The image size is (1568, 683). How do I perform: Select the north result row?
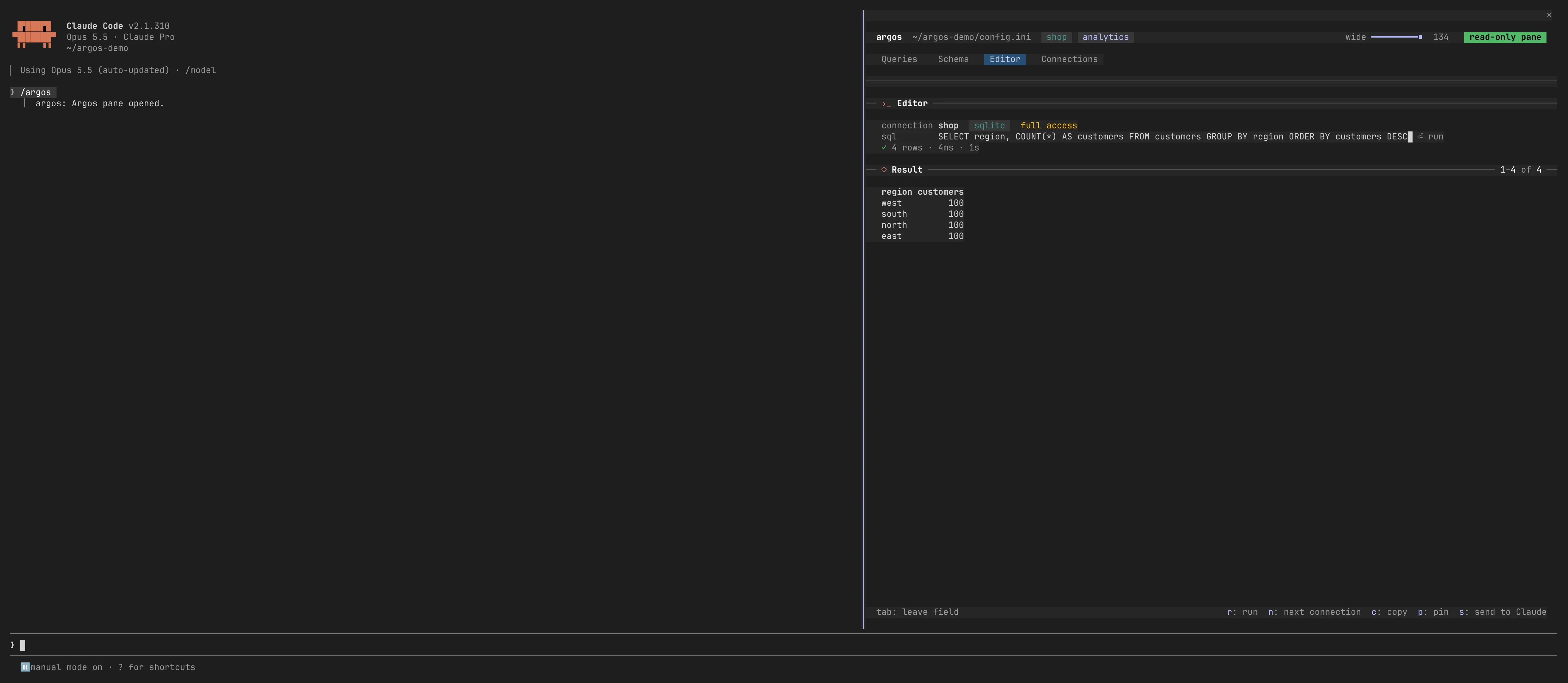point(922,225)
